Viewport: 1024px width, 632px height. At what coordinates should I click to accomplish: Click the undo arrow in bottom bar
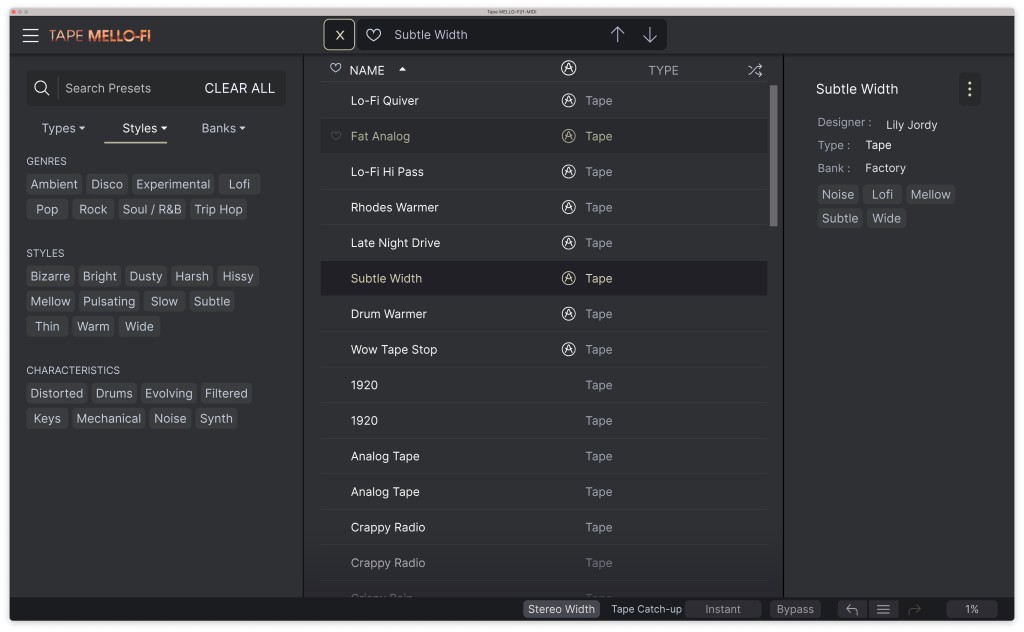point(852,609)
